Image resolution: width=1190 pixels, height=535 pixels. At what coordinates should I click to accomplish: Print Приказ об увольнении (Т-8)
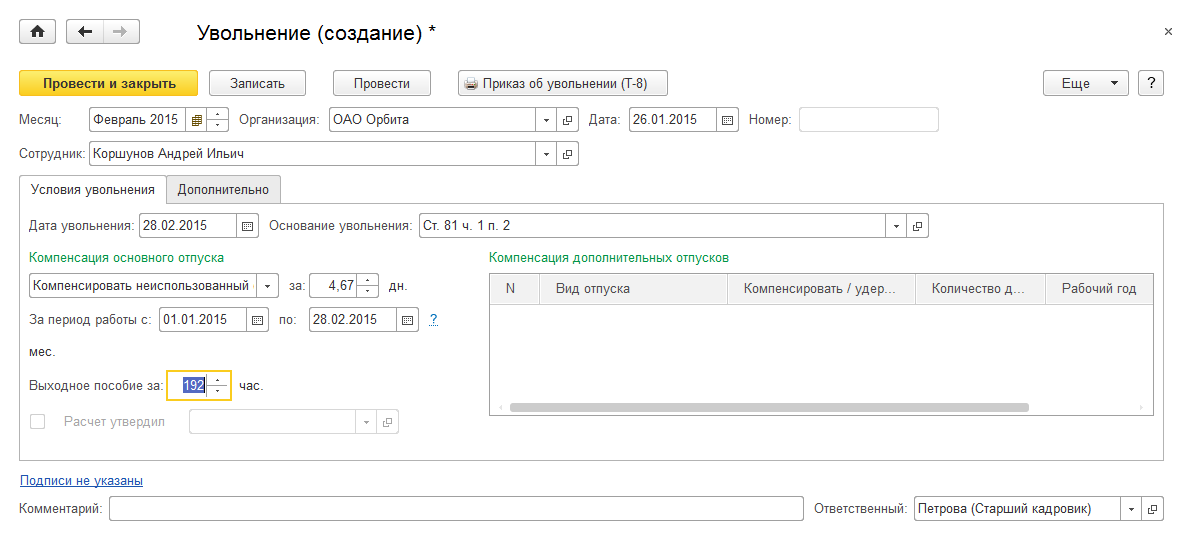point(562,84)
